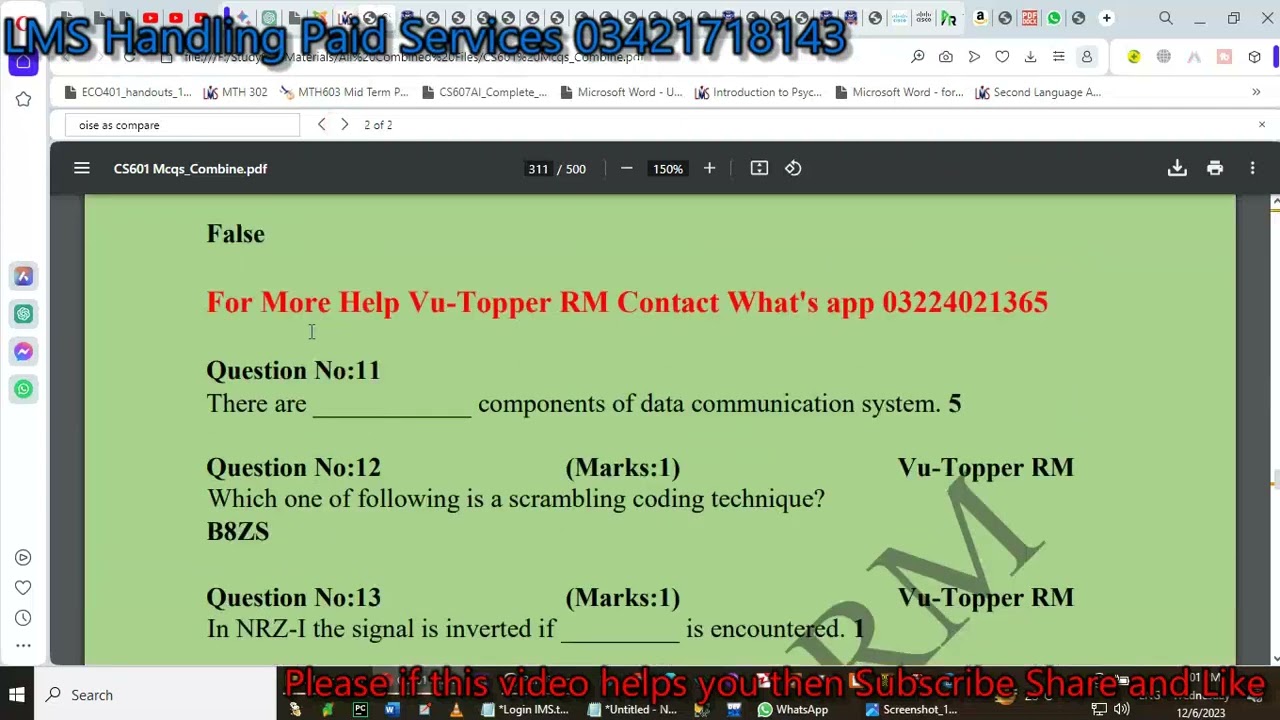The height and width of the screenshot is (720, 1280).
Task: Open Login IMS taskbar window
Action: [525, 710]
